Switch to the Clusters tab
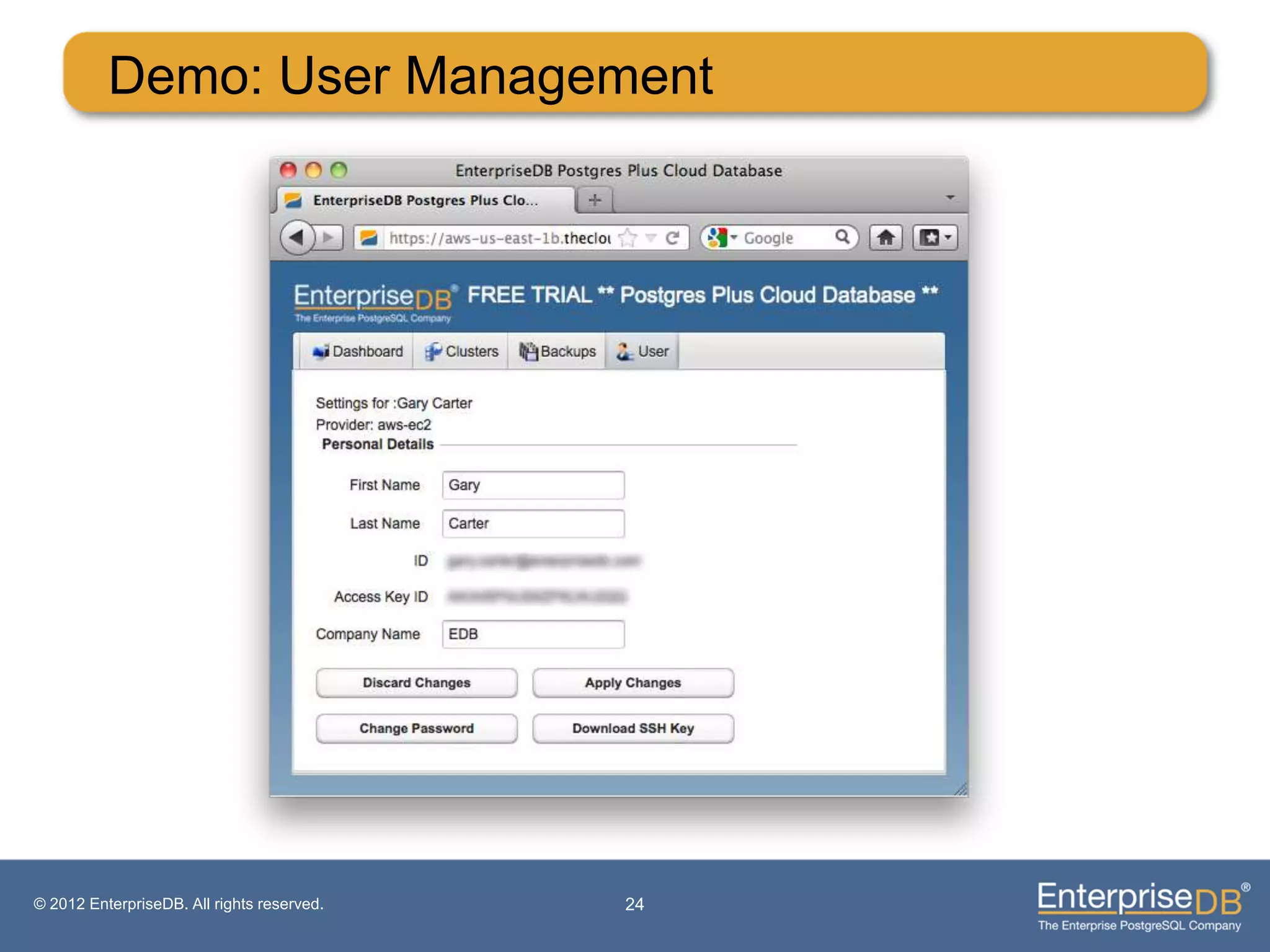This screenshot has width=1270, height=952. (x=461, y=351)
